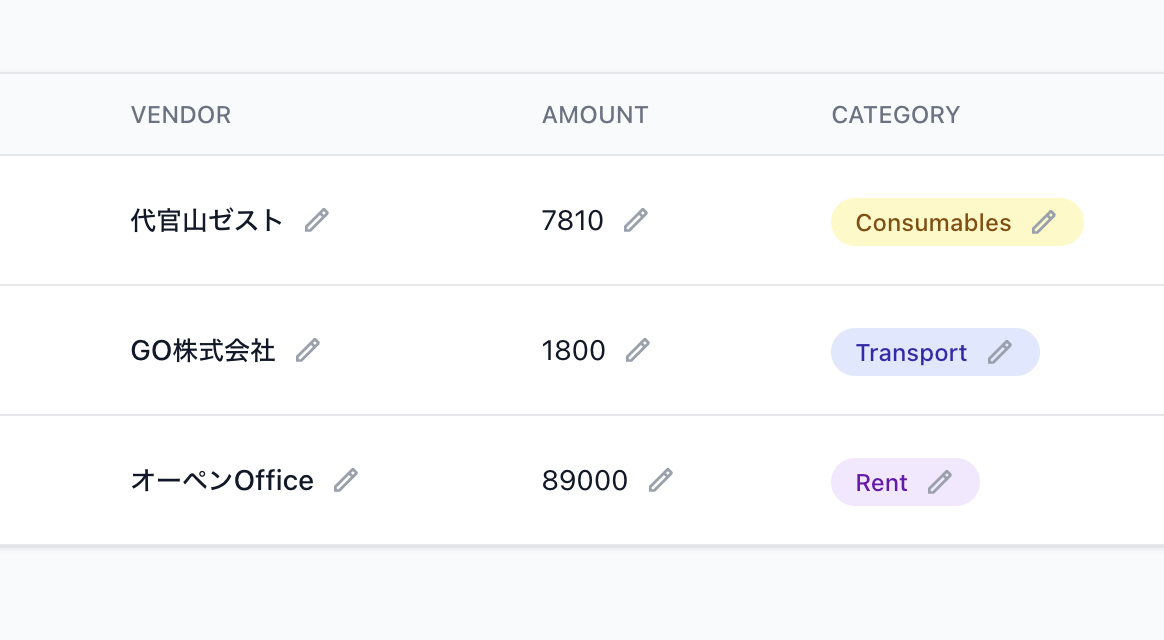The height and width of the screenshot is (640, 1164).
Task: Click the AMOUNT column header
Action: (x=595, y=115)
